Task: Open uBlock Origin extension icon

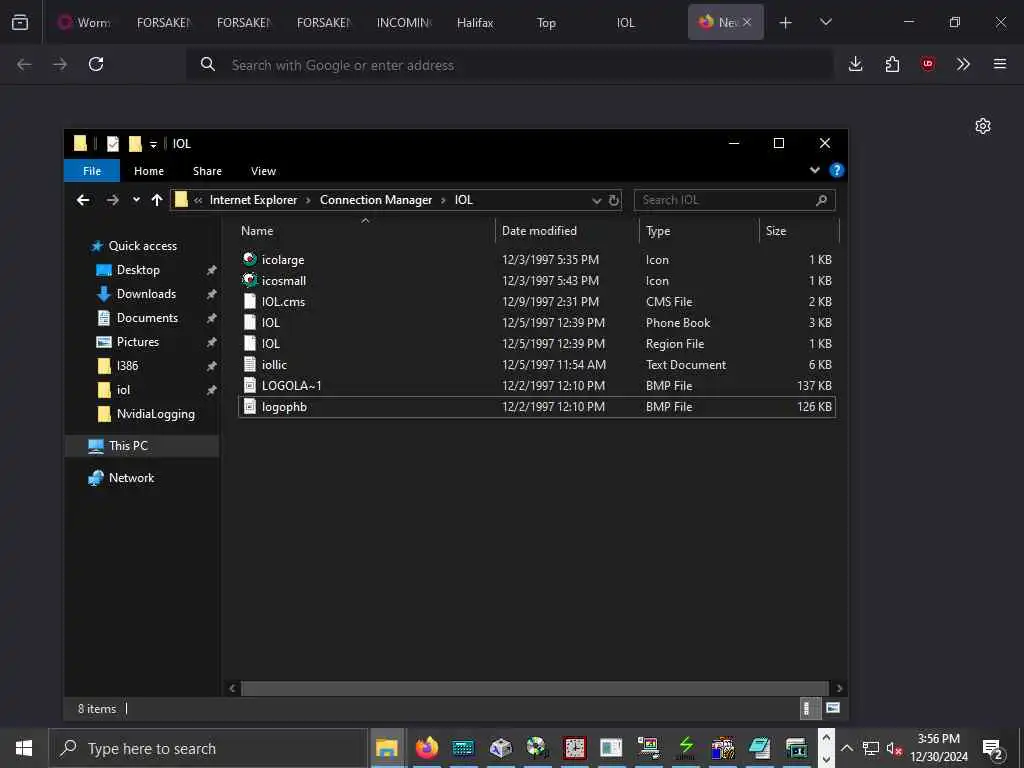Action: coord(928,64)
